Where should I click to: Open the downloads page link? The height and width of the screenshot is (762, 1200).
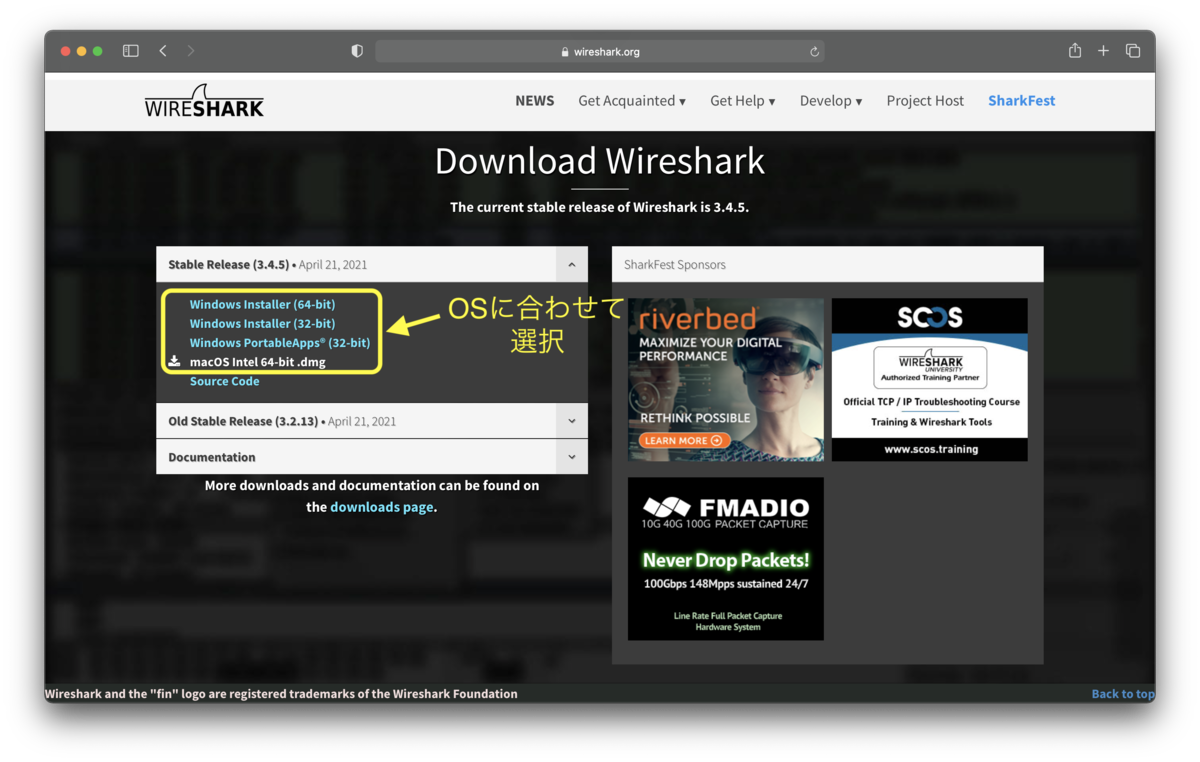(382, 507)
